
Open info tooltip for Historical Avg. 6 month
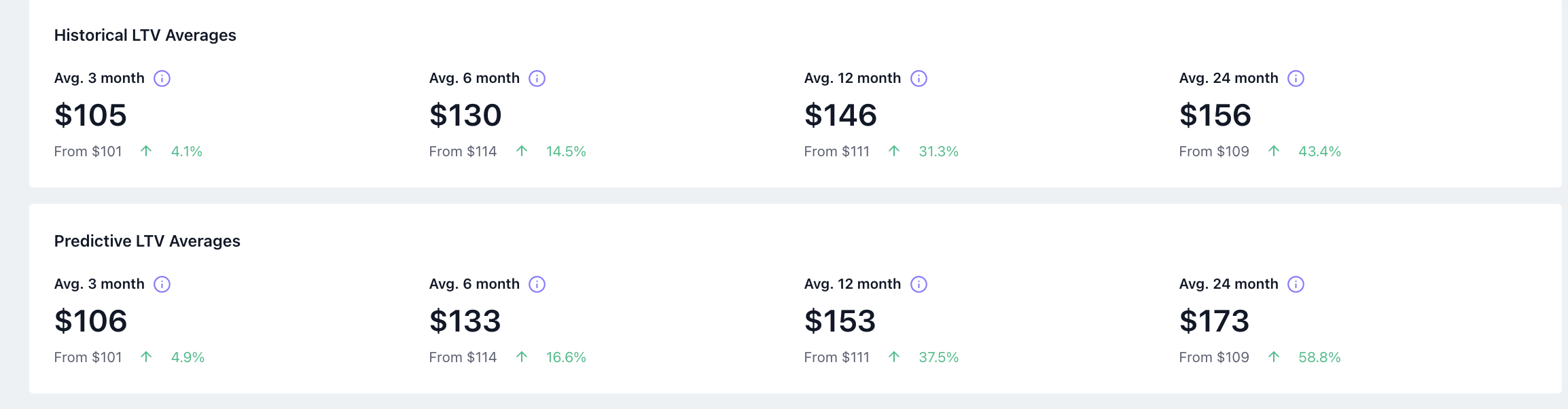point(537,79)
